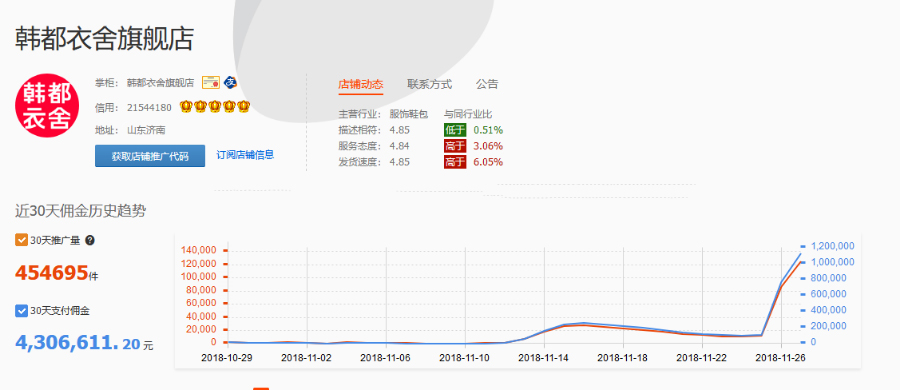Click the last gold crown credit icon
The height and width of the screenshot is (390, 900).
point(244,106)
